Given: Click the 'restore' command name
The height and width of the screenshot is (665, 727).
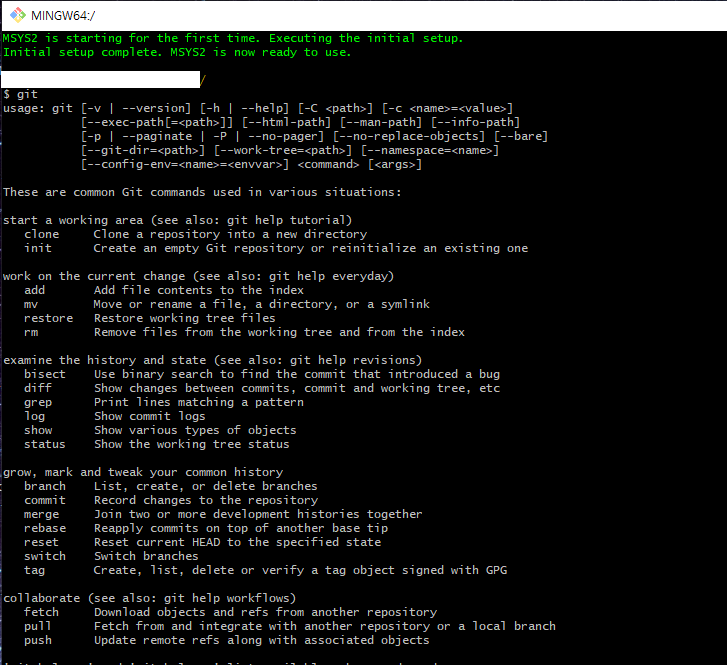Looking at the screenshot, I should tap(49, 318).
